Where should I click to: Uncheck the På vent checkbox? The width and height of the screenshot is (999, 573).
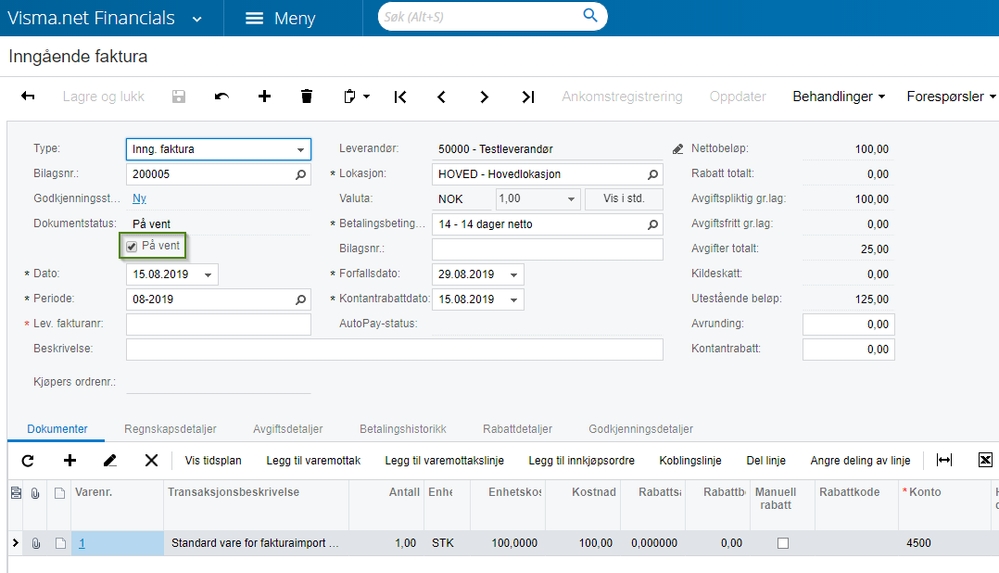click(131, 247)
